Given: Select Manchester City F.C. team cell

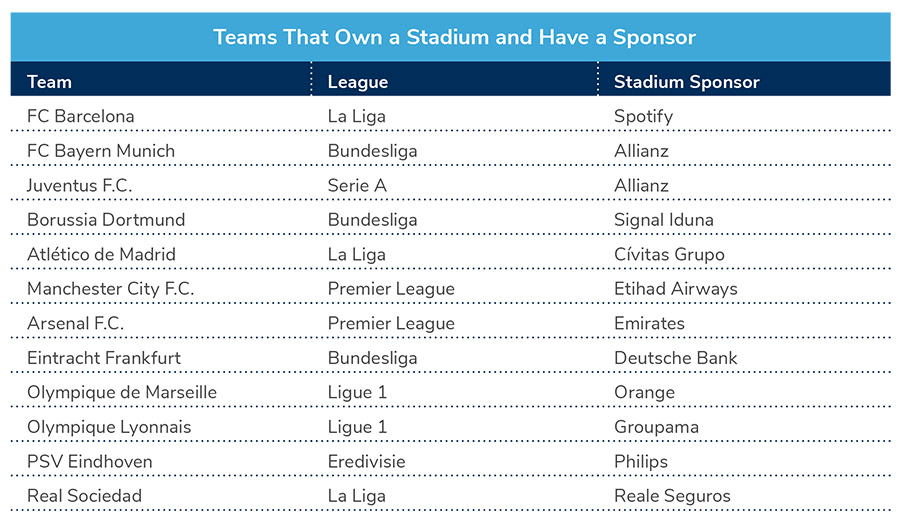Looking at the screenshot, I should [110, 289].
